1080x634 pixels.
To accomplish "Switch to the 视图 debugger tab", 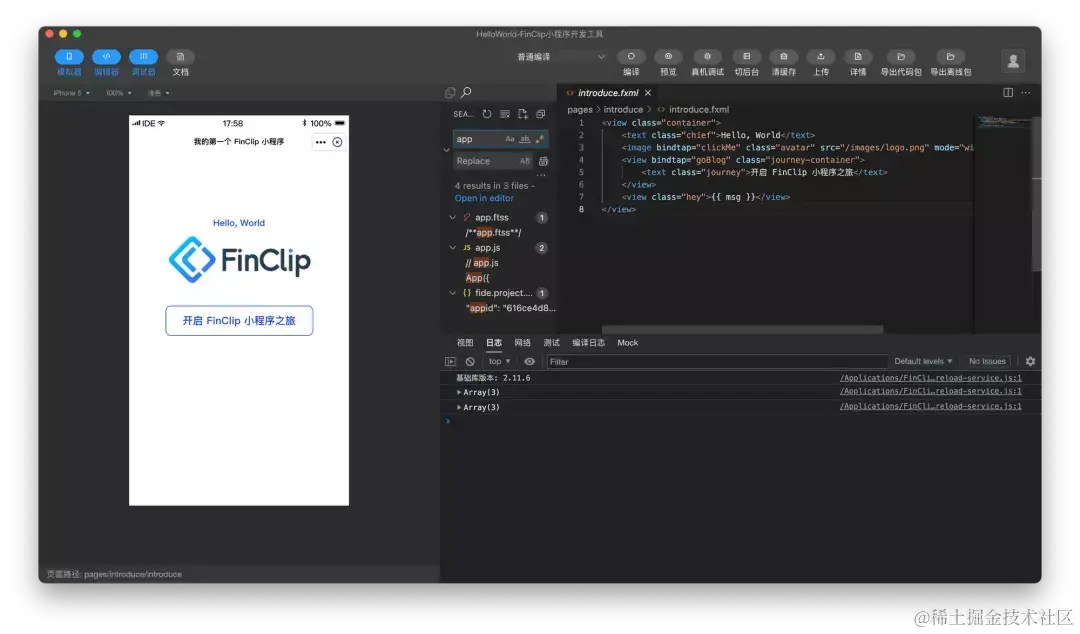I will [465, 343].
